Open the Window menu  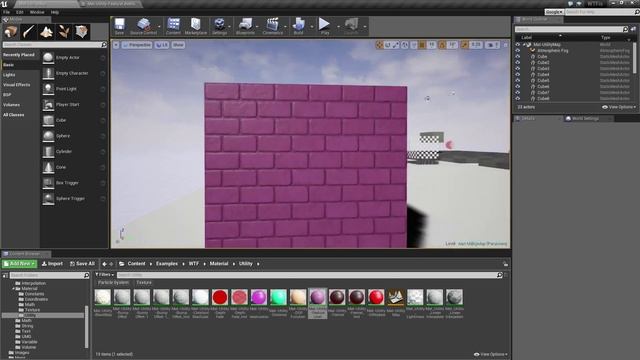[x=37, y=12]
